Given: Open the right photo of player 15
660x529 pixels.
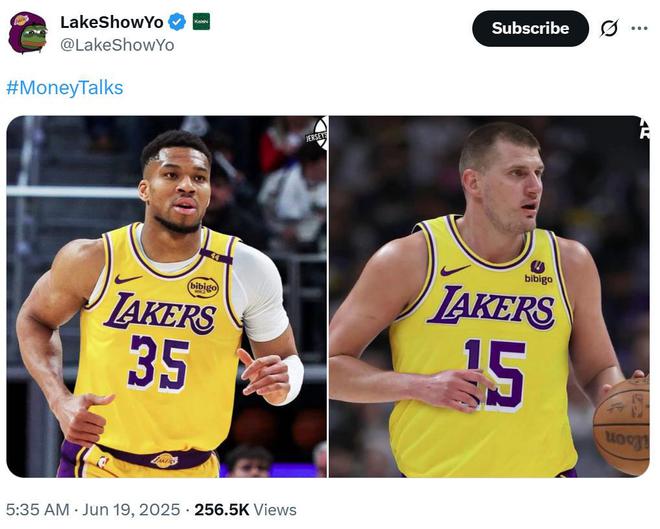Looking at the screenshot, I should (489, 296).
